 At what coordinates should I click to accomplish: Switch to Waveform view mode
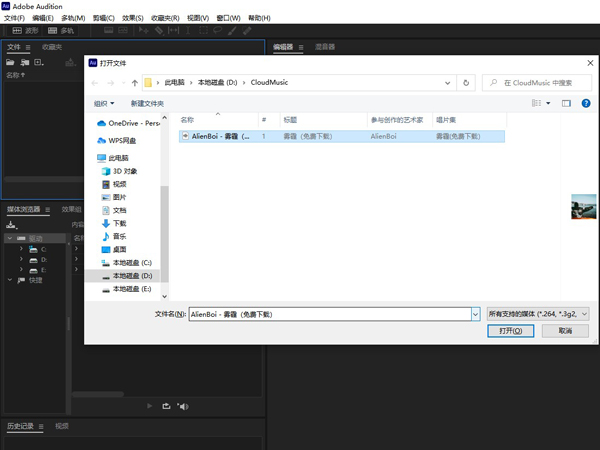[x=25, y=31]
